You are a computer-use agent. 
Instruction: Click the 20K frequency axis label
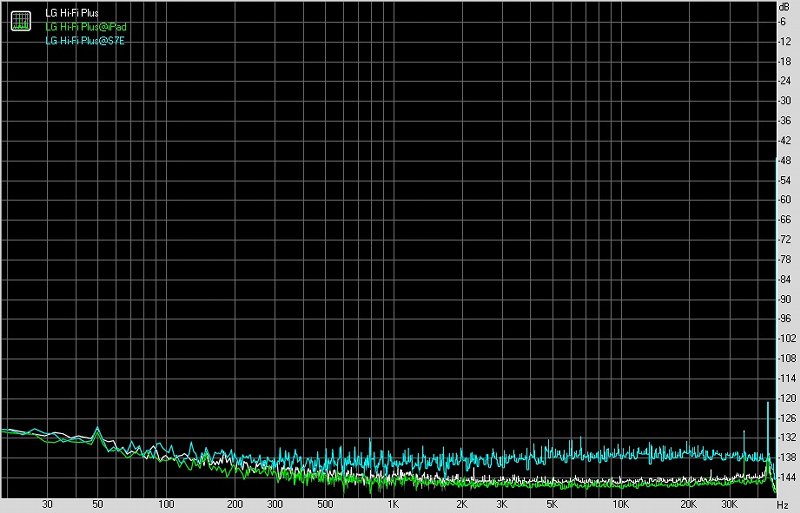(688, 504)
